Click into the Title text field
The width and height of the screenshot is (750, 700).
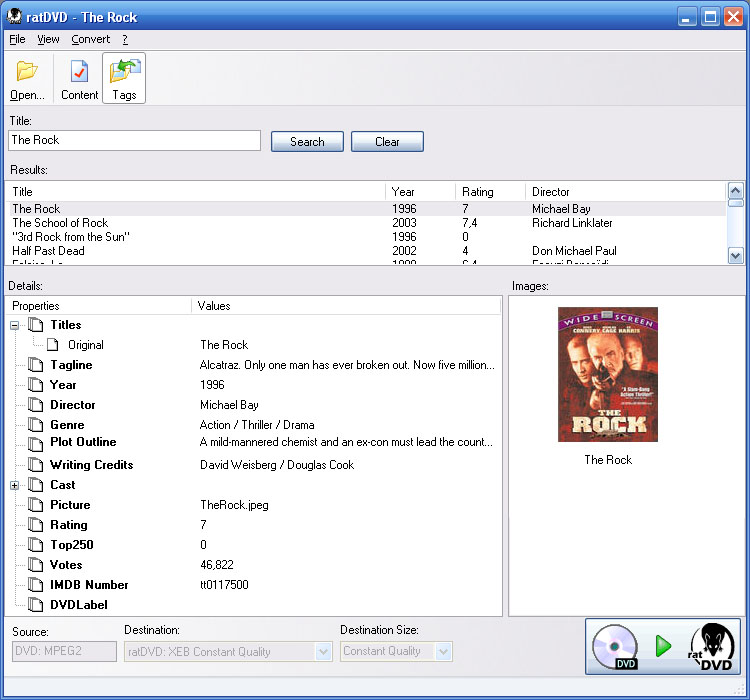pyautogui.click(x=134, y=141)
